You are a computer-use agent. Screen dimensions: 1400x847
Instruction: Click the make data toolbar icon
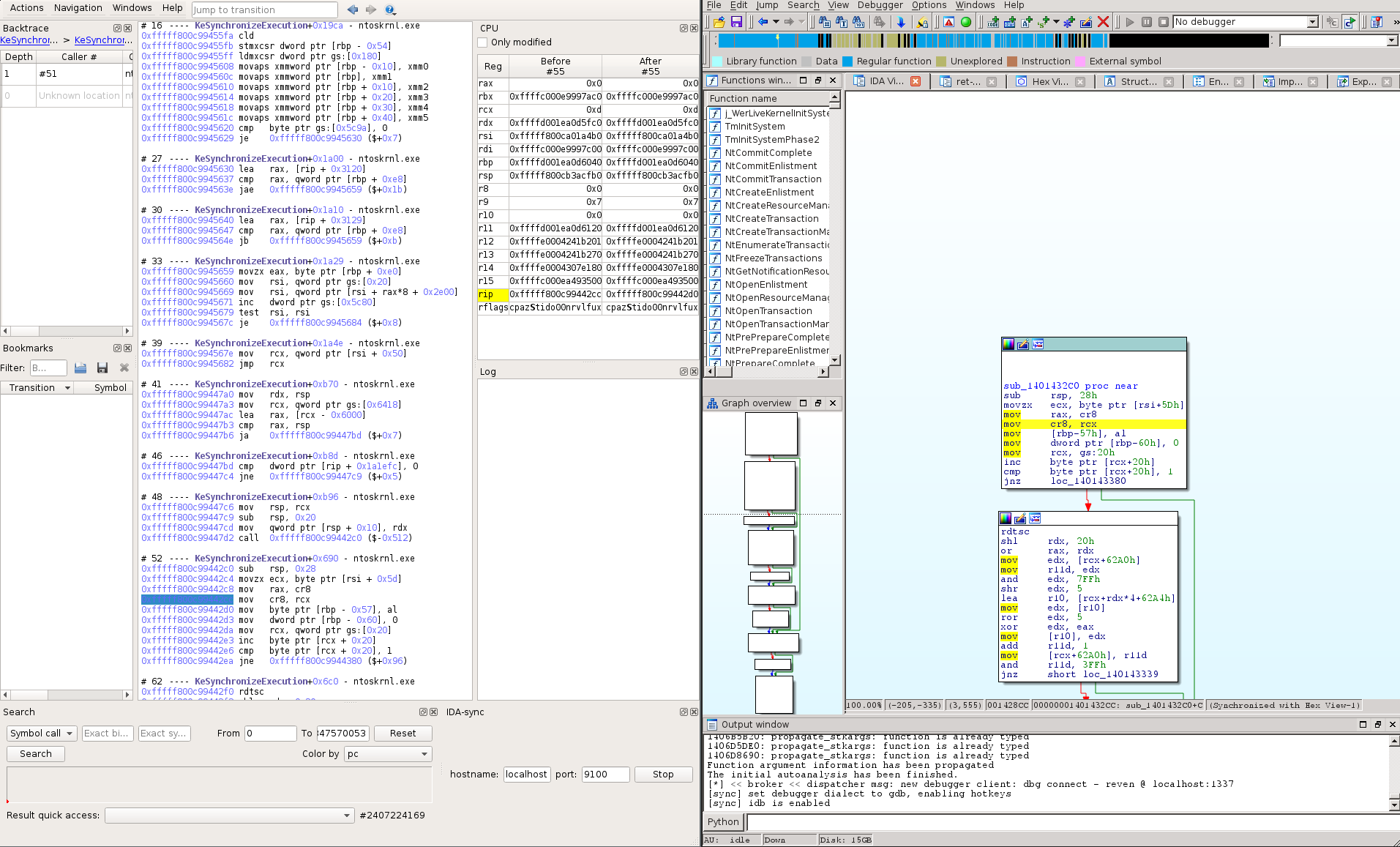click(x=1010, y=22)
